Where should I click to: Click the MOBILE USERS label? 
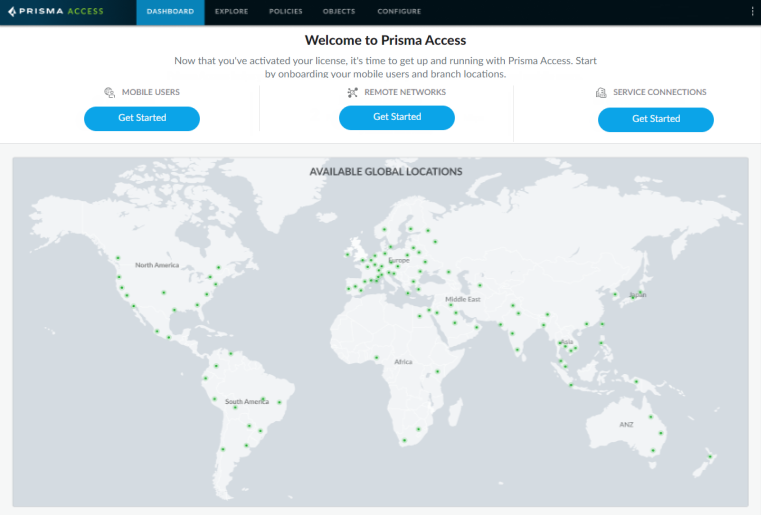[x=151, y=92]
